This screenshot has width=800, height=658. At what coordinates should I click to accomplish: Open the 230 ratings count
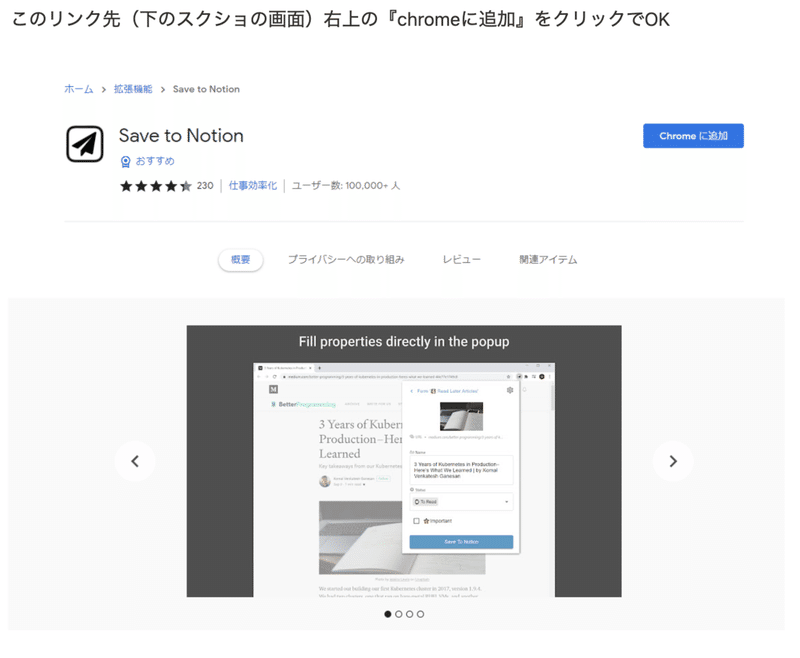click(205, 186)
